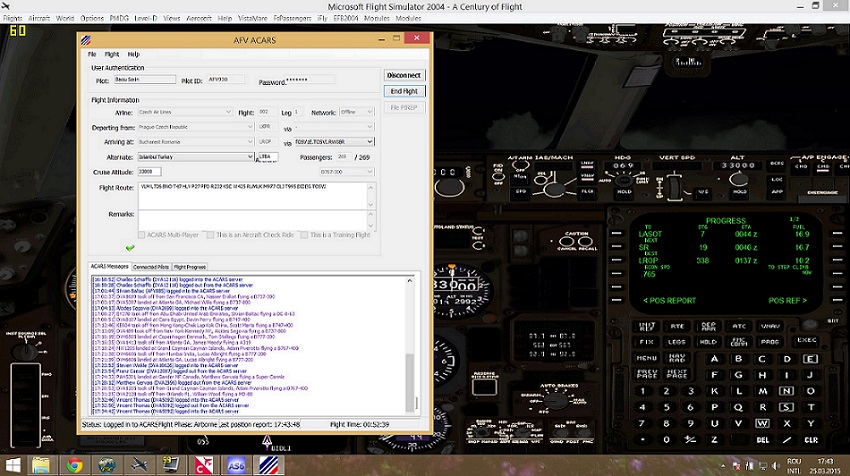The width and height of the screenshot is (850, 476).
Task: Expand the Network dropdown
Action: pyautogui.click(x=370, y=112)
